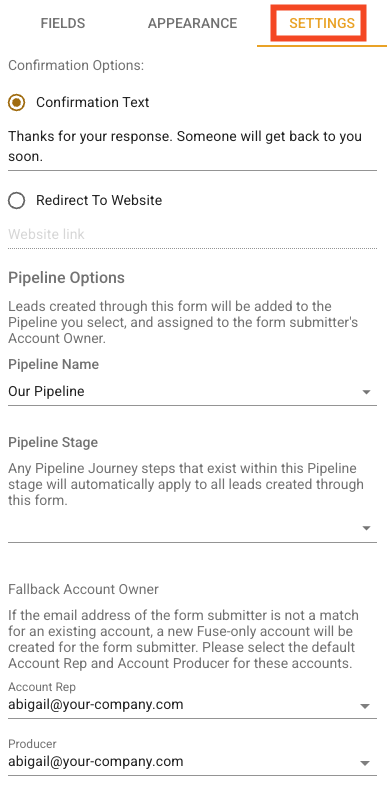Click the Redirect To Website label text
The height and width of the screenshot is (795, 389).
pos(99,200)
